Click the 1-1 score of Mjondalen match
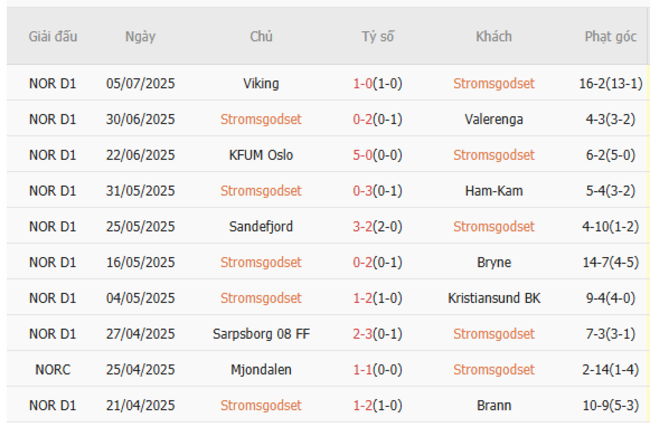The image size is (650, 427). (364, 370)
